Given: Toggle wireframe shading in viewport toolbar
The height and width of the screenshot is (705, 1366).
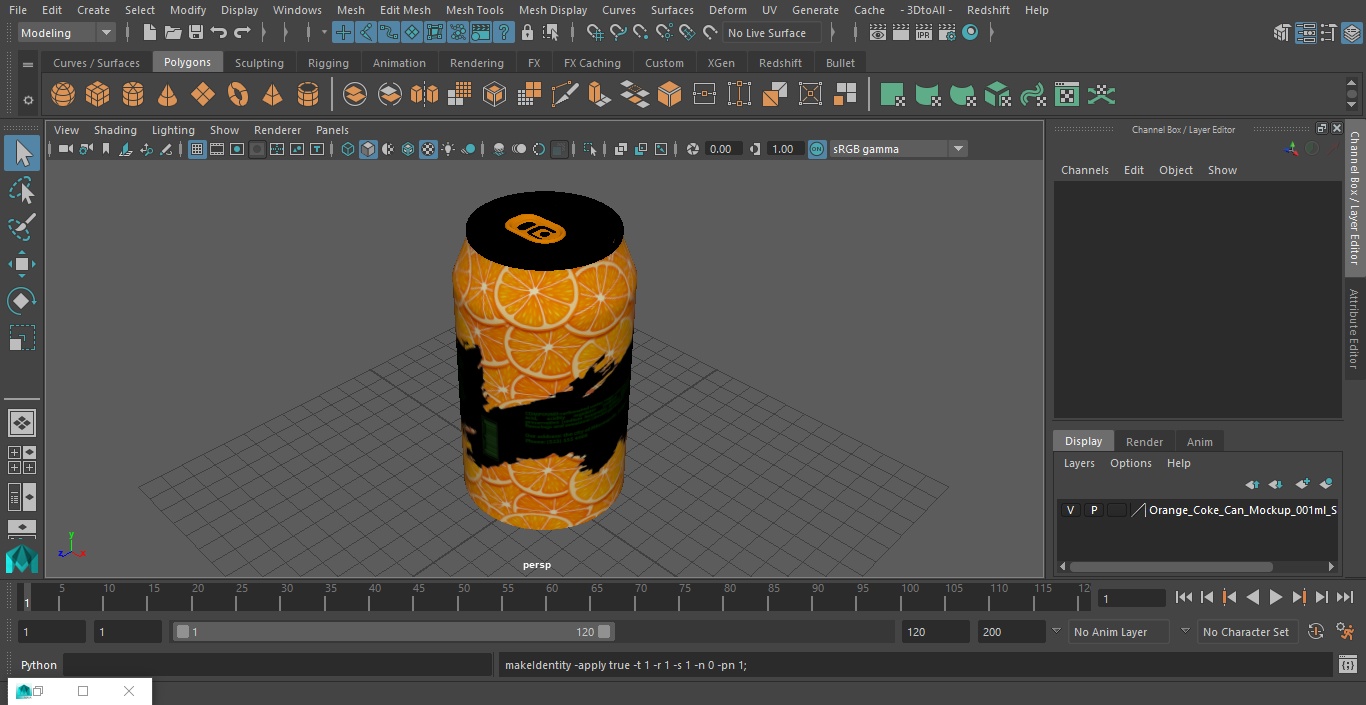Looking at the screenshot, I should 348,149.
